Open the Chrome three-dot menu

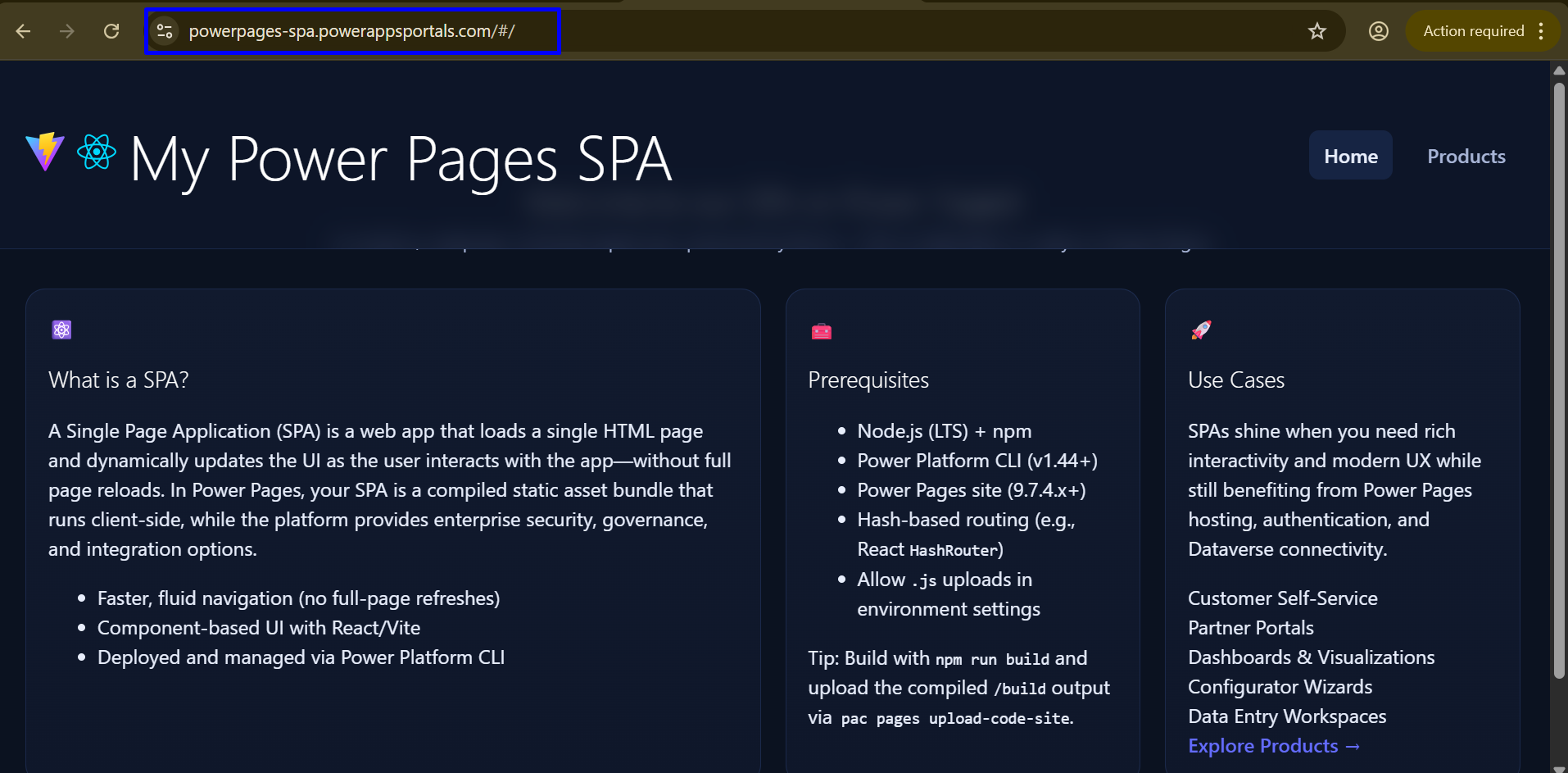(x=1541, y=31)
